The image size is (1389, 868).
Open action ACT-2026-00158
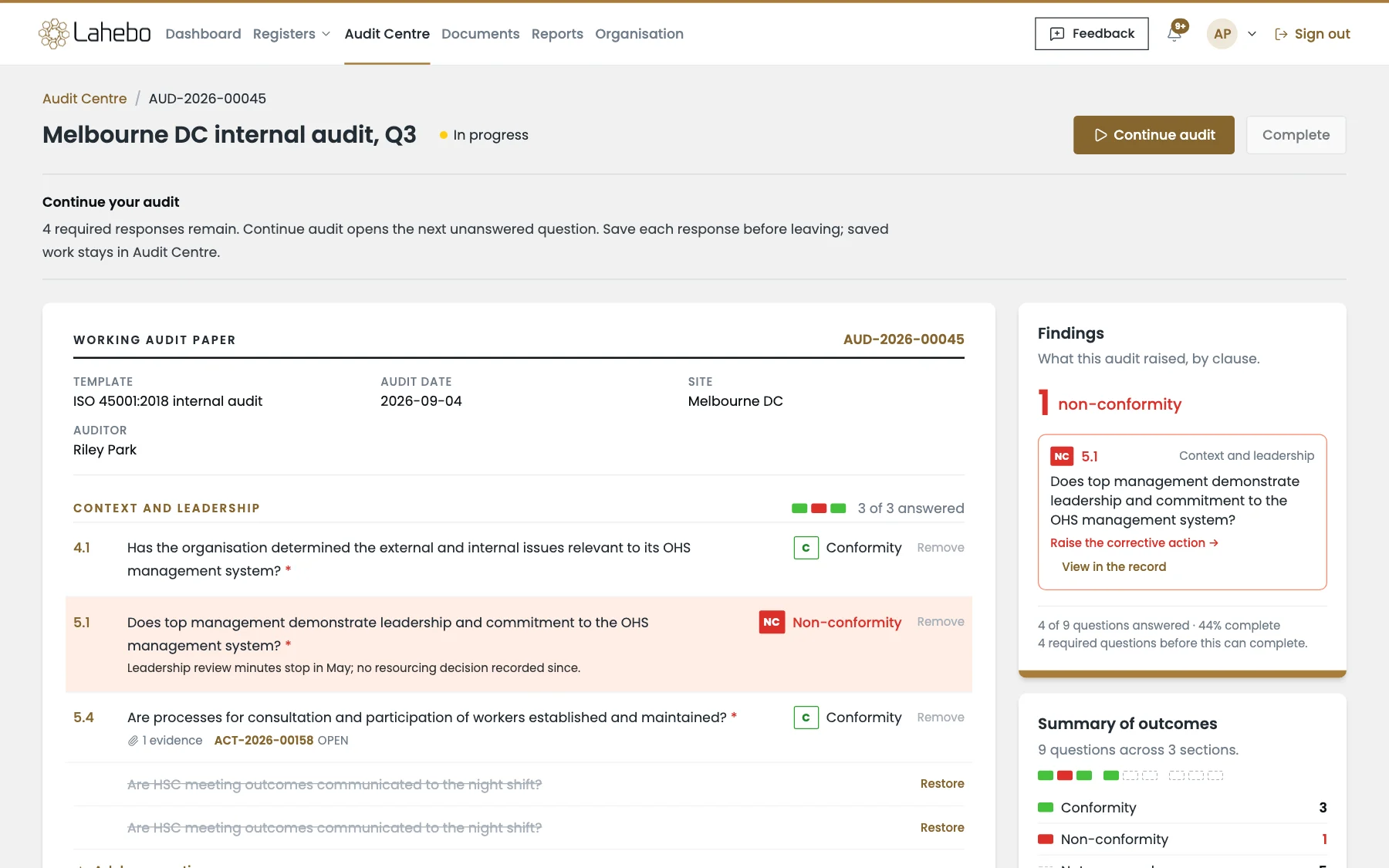(x=264, y=741)
